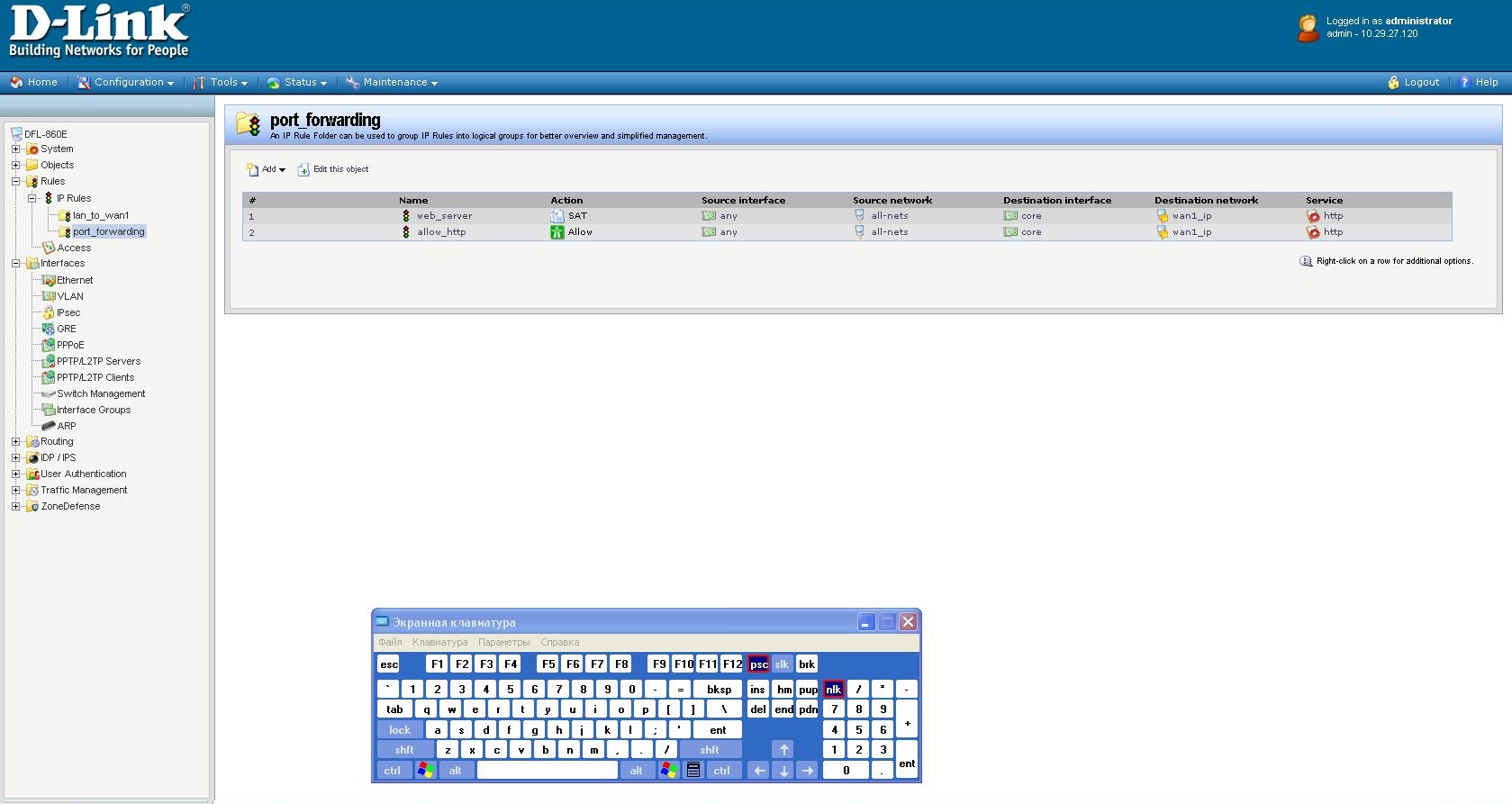This screenshot has height=804, width=1512.
Task: Click the Traffic Management icon in tree
Action: (32, 491)
